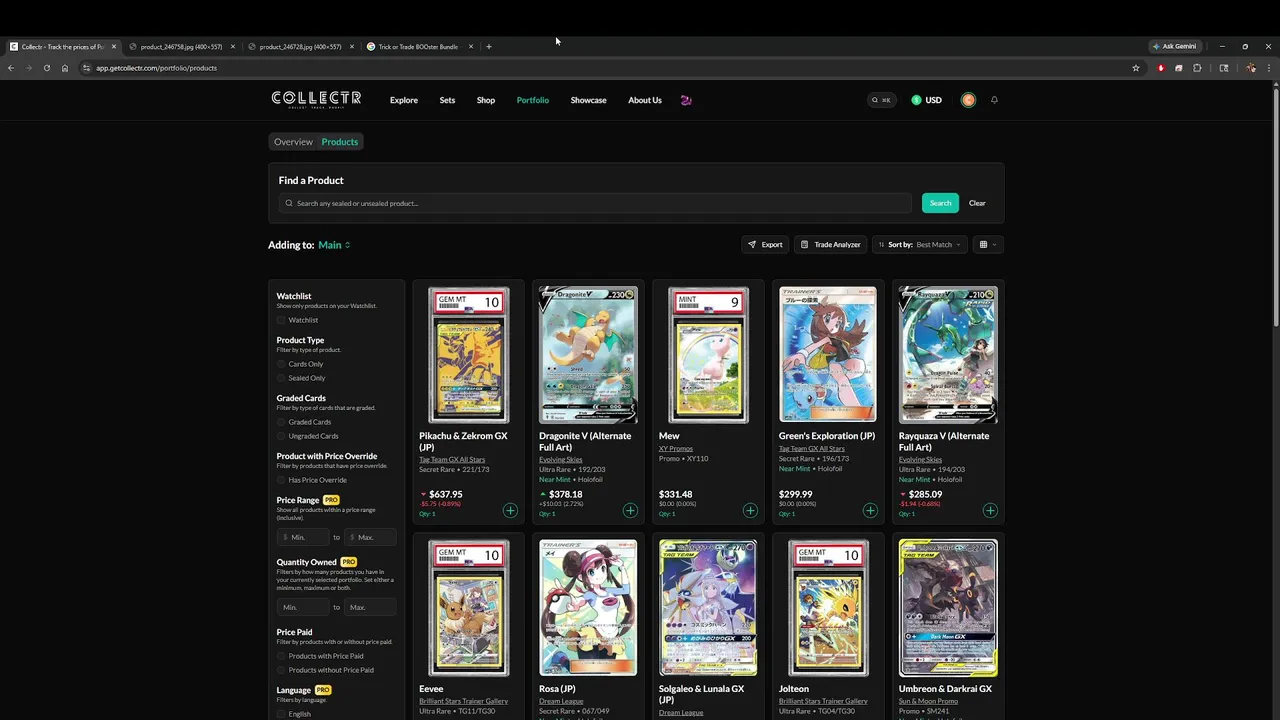
Task: Open the grid view layout dropdown
Action: click(x=987, y=245)
